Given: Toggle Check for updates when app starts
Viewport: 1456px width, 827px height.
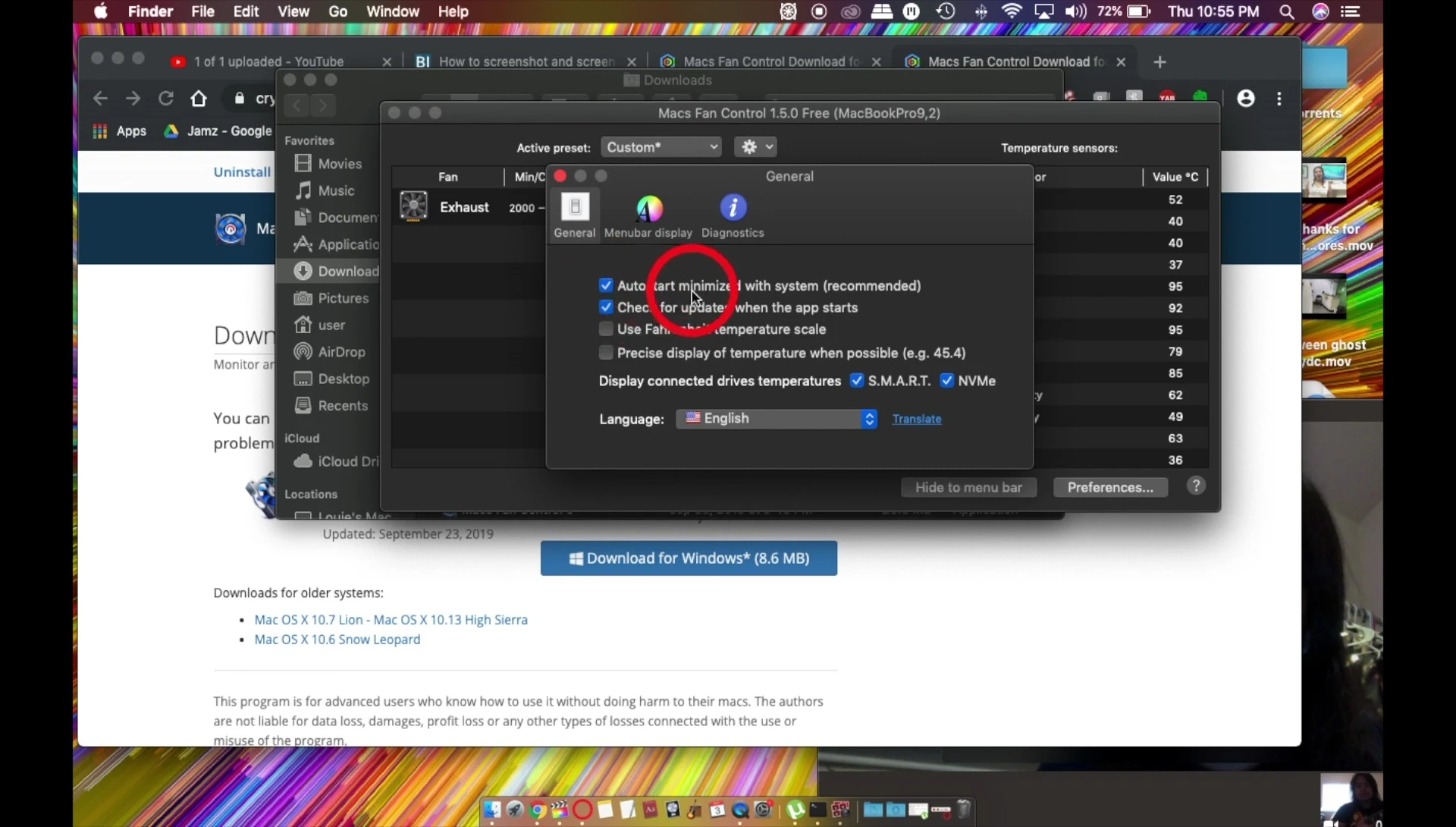Looking at the screenshot, I should coord(606,307).
